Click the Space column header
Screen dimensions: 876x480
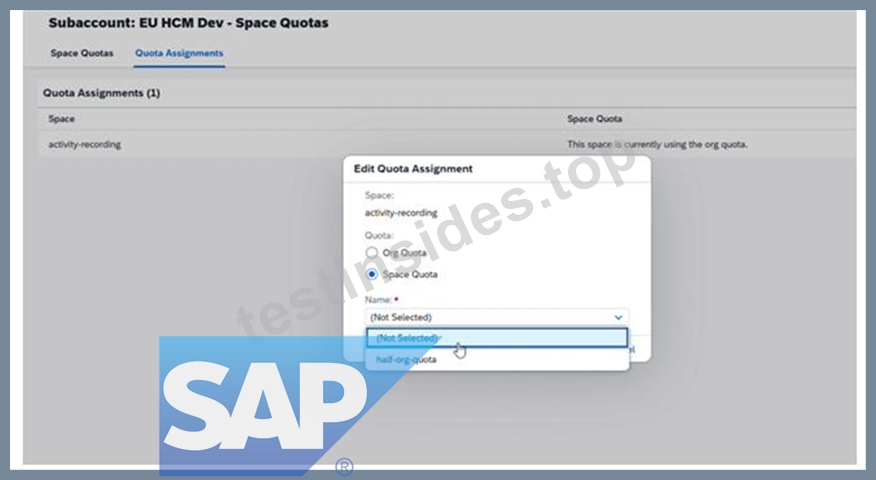(61, 118)
